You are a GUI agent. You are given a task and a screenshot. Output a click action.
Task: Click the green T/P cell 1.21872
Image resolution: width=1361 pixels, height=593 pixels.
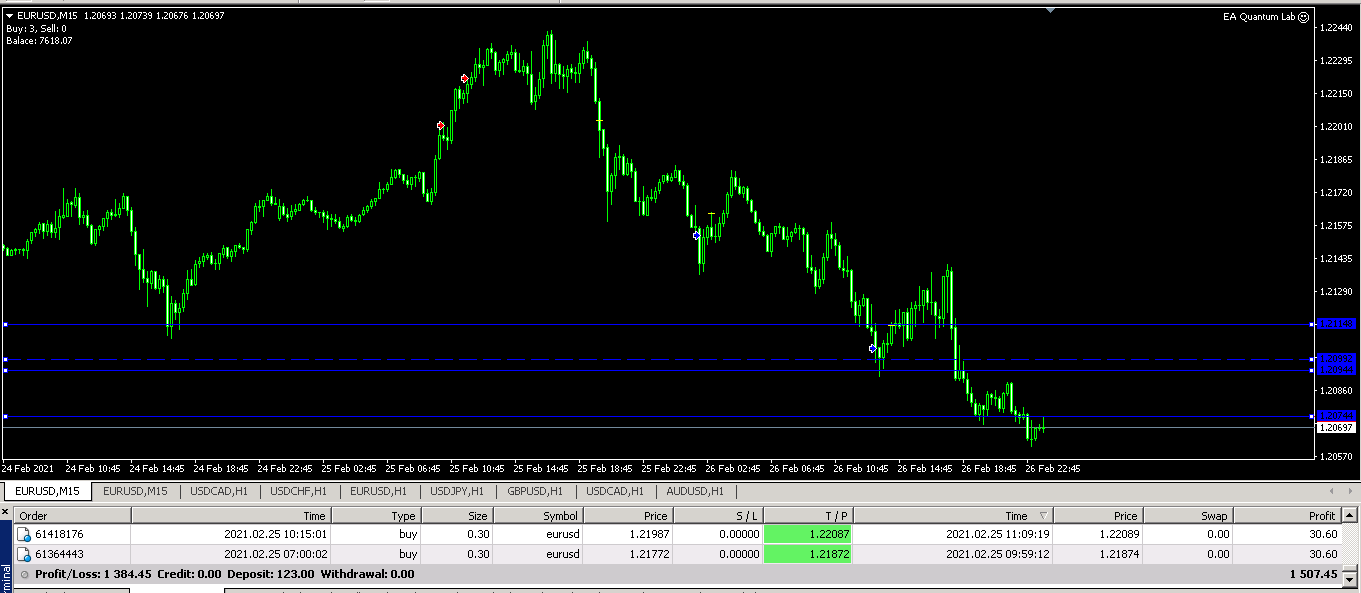pyautogui.click(x=808, y=554)
